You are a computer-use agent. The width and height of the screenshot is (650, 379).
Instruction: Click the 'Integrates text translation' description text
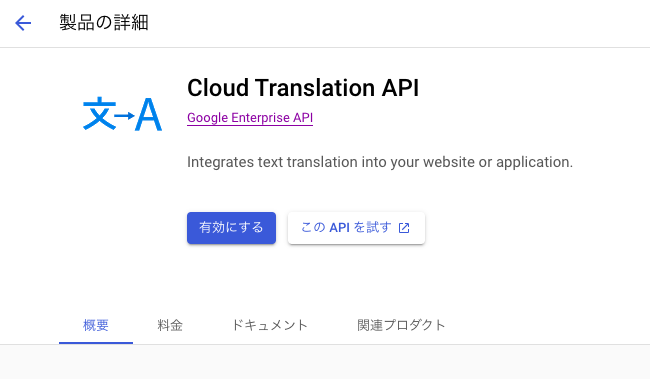point(380,162)
